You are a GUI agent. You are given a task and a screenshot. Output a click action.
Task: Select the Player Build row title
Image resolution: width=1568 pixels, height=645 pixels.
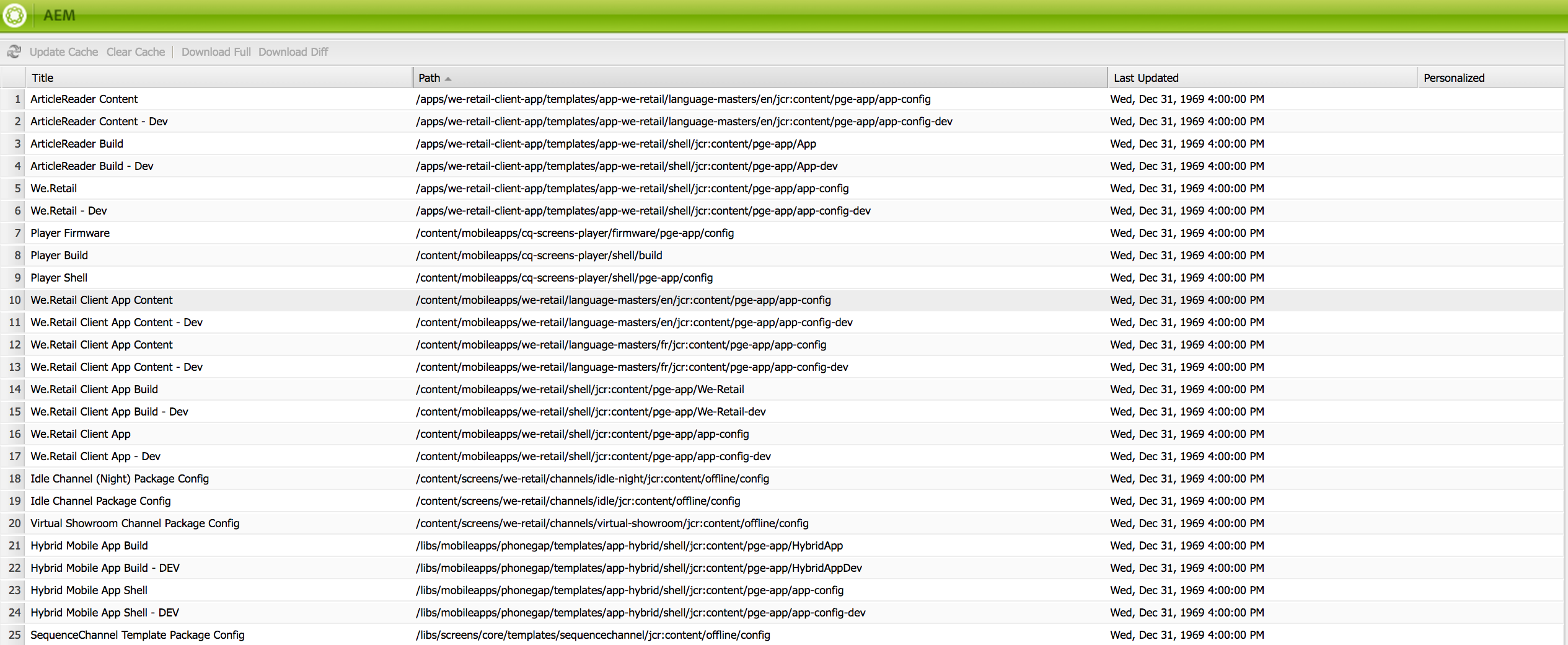[x=59, y=256]
